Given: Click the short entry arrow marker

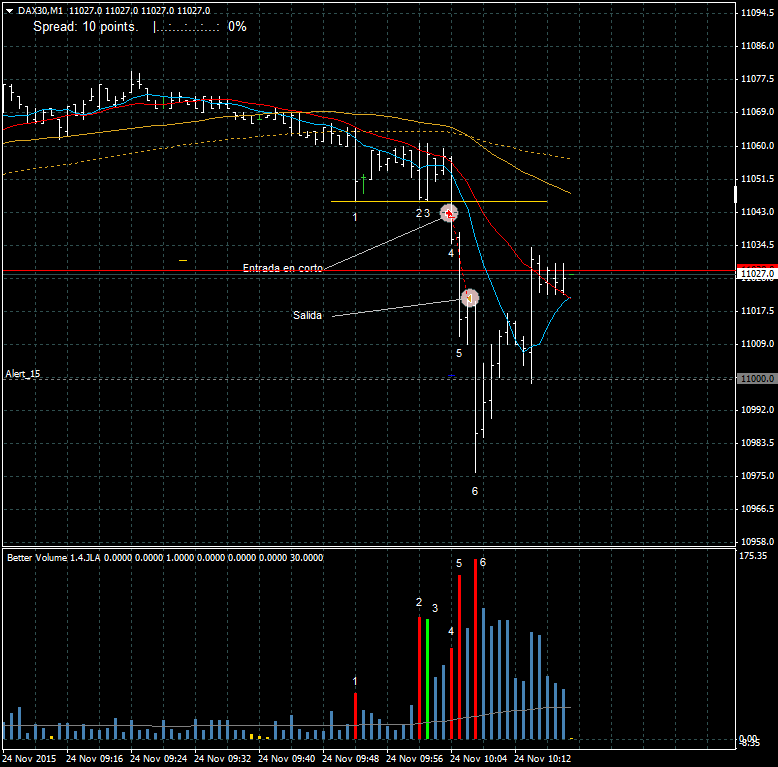Looking at the screenshot, I should [x=449, y=213].
